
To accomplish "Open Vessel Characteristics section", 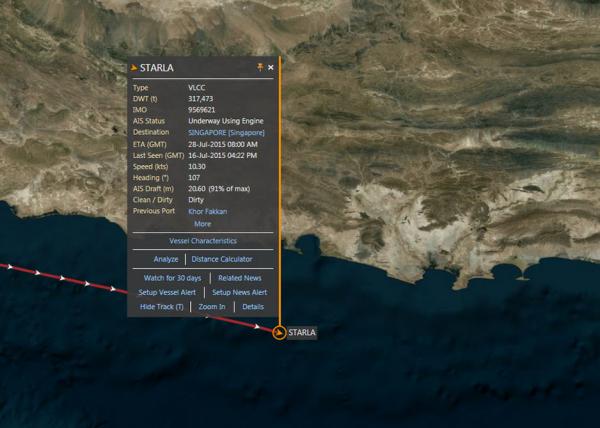I will click(202, 241).
